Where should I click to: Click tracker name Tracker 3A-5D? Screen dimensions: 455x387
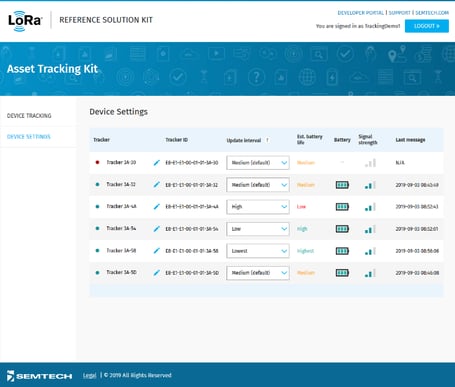[121, 272]
